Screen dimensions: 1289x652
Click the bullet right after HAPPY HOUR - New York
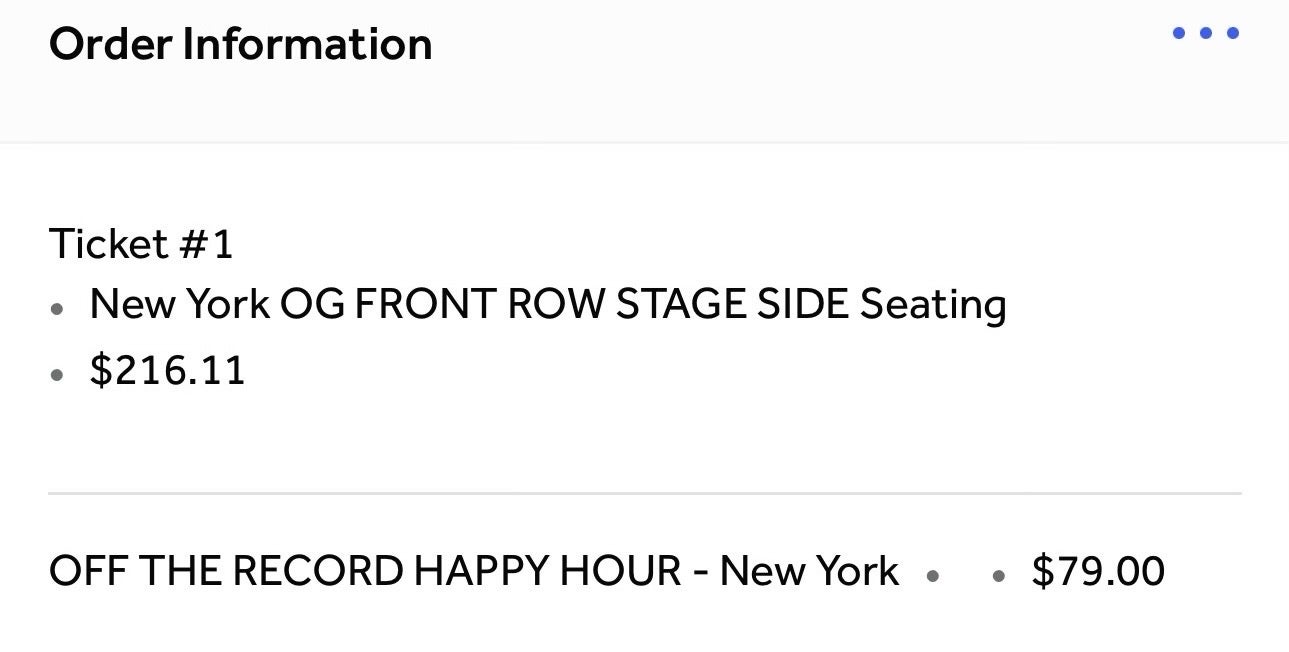(x=933, y=576)
